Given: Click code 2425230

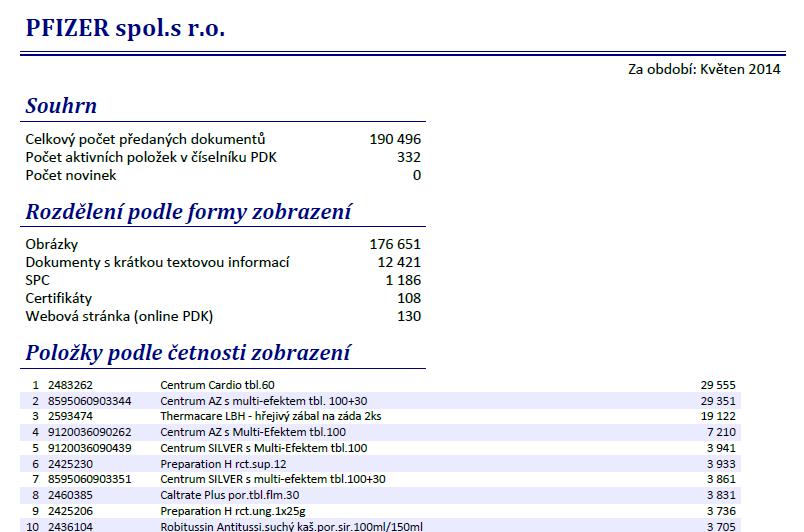Looking at the screenshot, I should [x=70, y=464].
